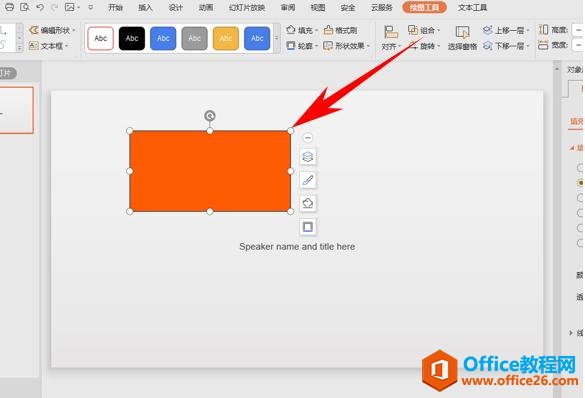Image resolution: width=585 pixels, height=398 pixels.
Task: Expand the shape style gallery more arrow
Action: coord(276,38)
